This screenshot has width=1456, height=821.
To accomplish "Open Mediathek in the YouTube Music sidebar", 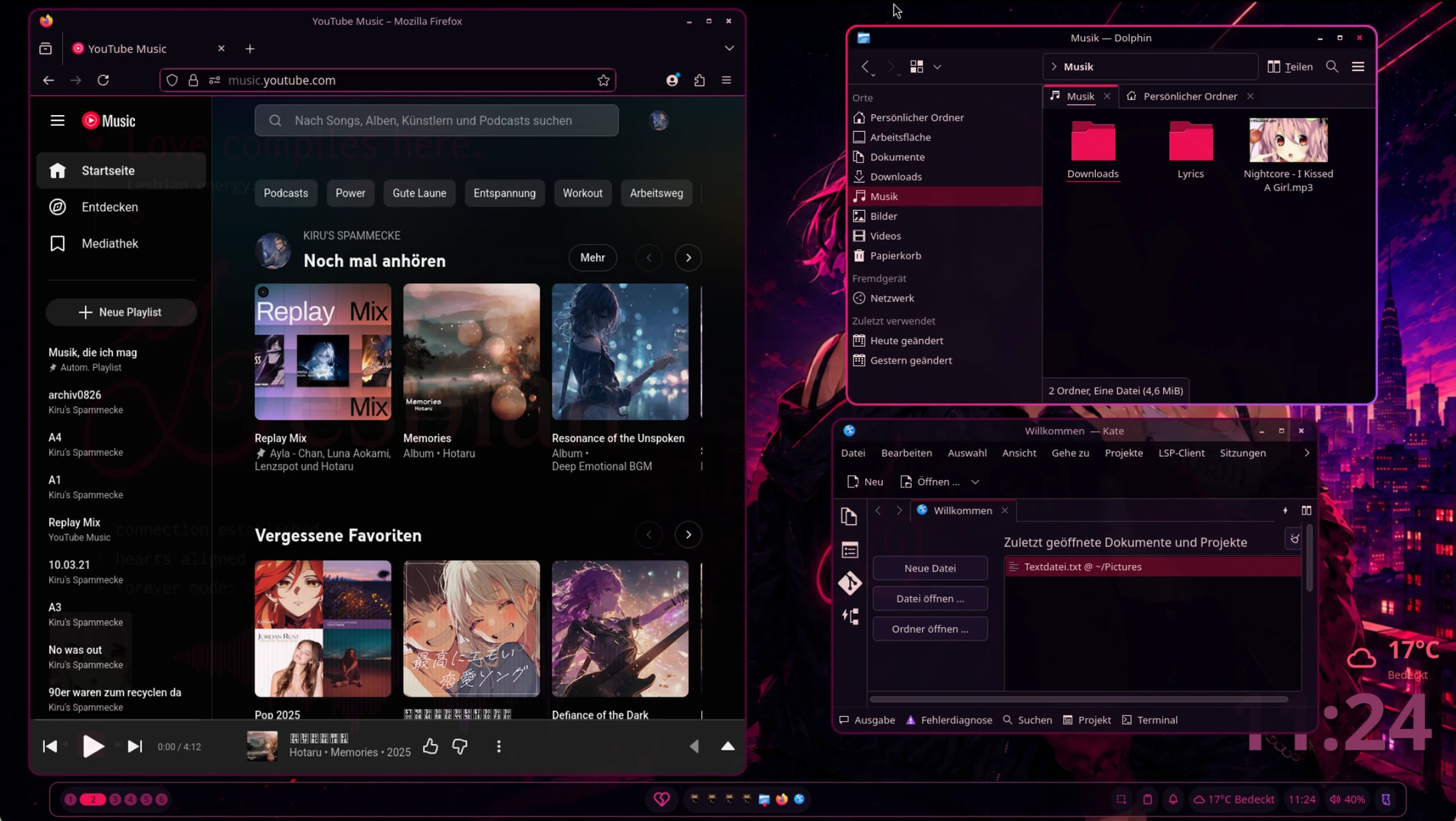I will (x=121, y=244).
